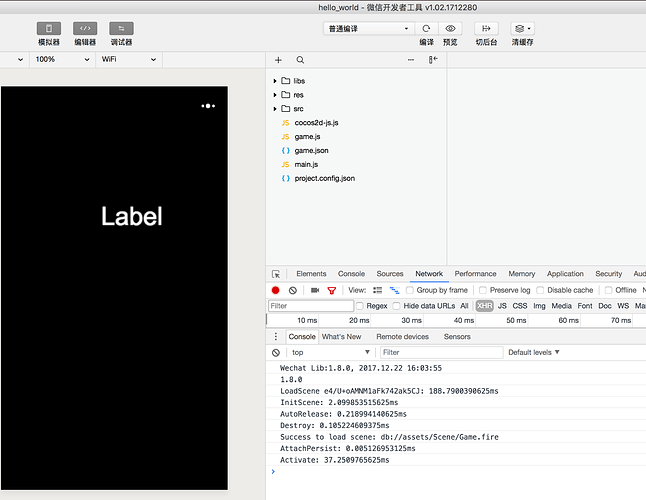Image resolution: width=646 pixels, height=500 pixels.
Task: Enable Hide data URLs checkbox
Action: [x=396, y=306]
